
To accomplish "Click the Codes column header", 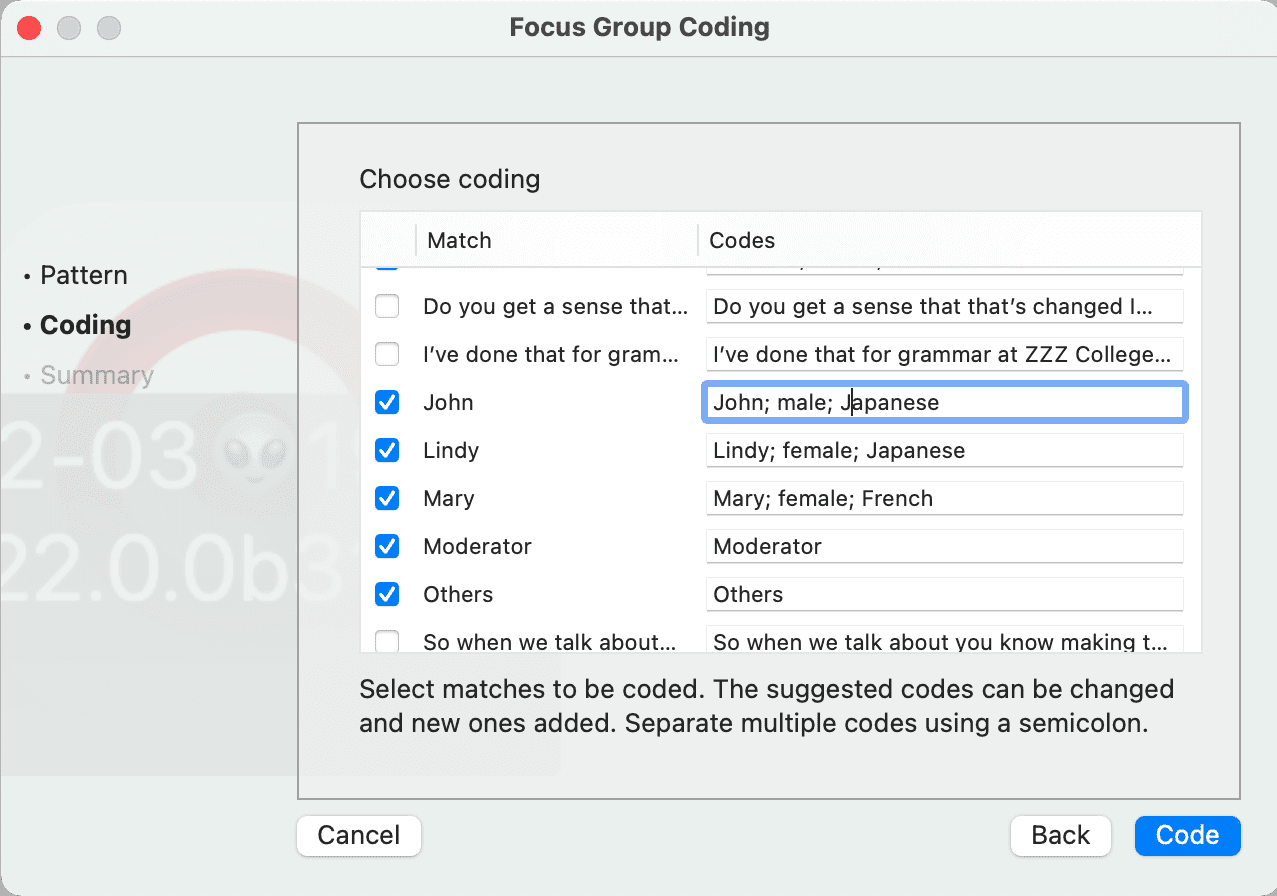I will point(949,240).
